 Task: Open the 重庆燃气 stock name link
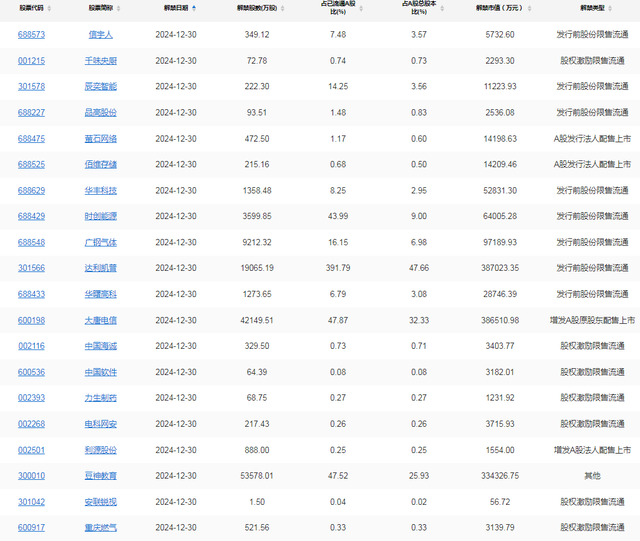(x=101, y=528)
